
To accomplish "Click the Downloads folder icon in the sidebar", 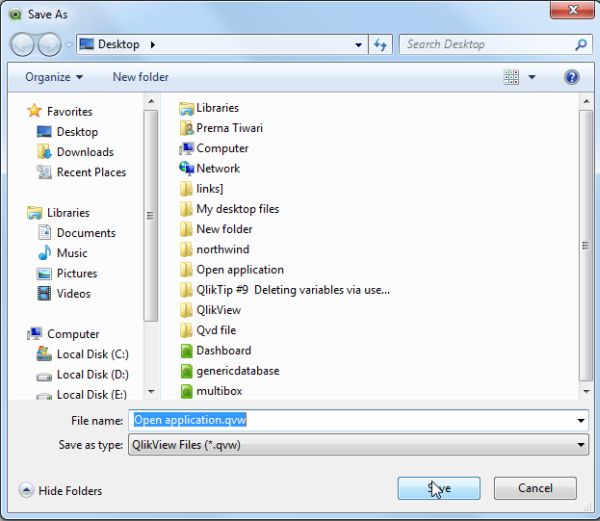I will (44, 152).
